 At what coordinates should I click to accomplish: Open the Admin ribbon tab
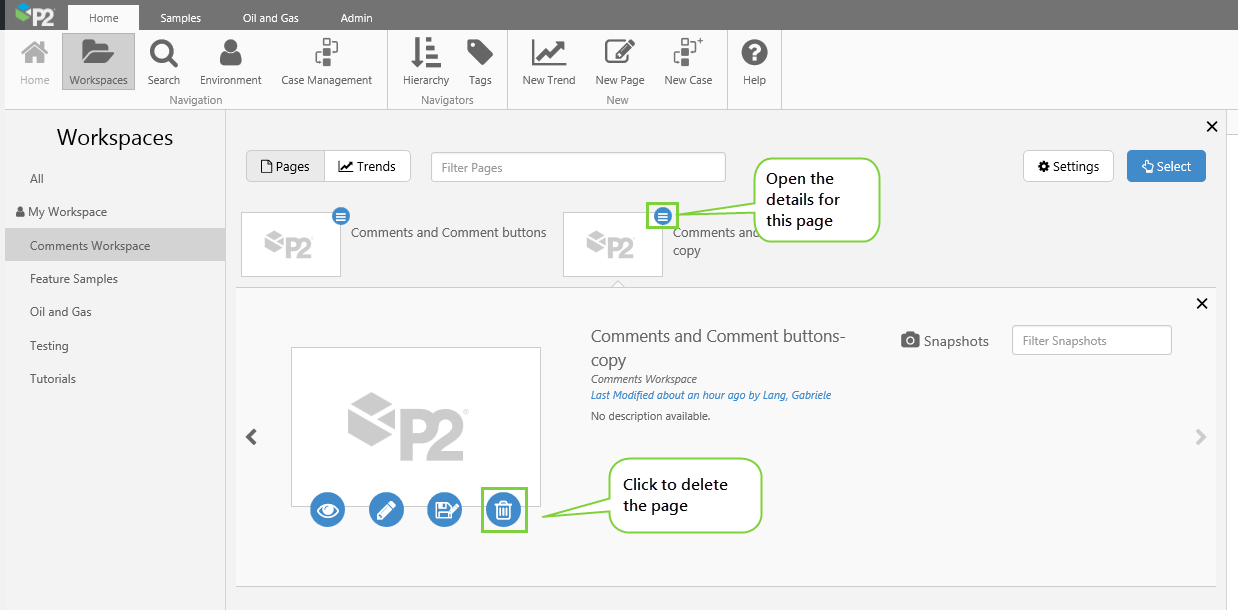click(356, 18)
